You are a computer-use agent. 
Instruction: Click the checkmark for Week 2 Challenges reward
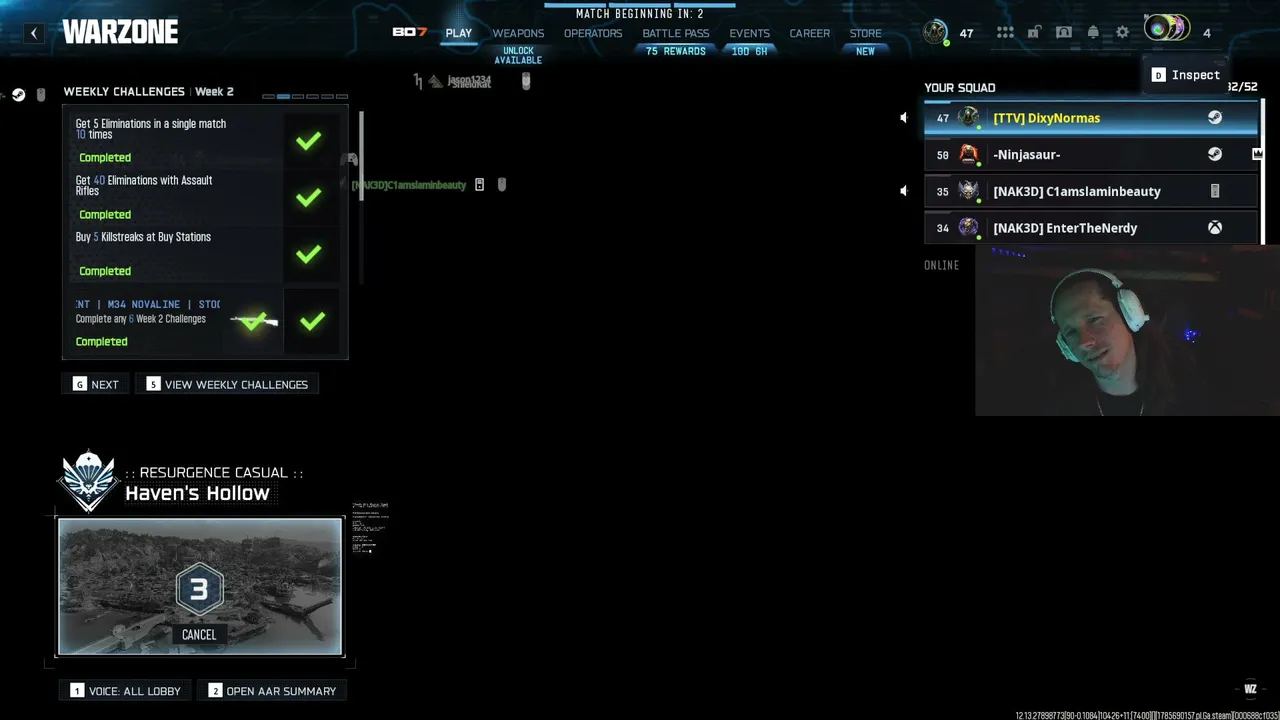point(313,321)
